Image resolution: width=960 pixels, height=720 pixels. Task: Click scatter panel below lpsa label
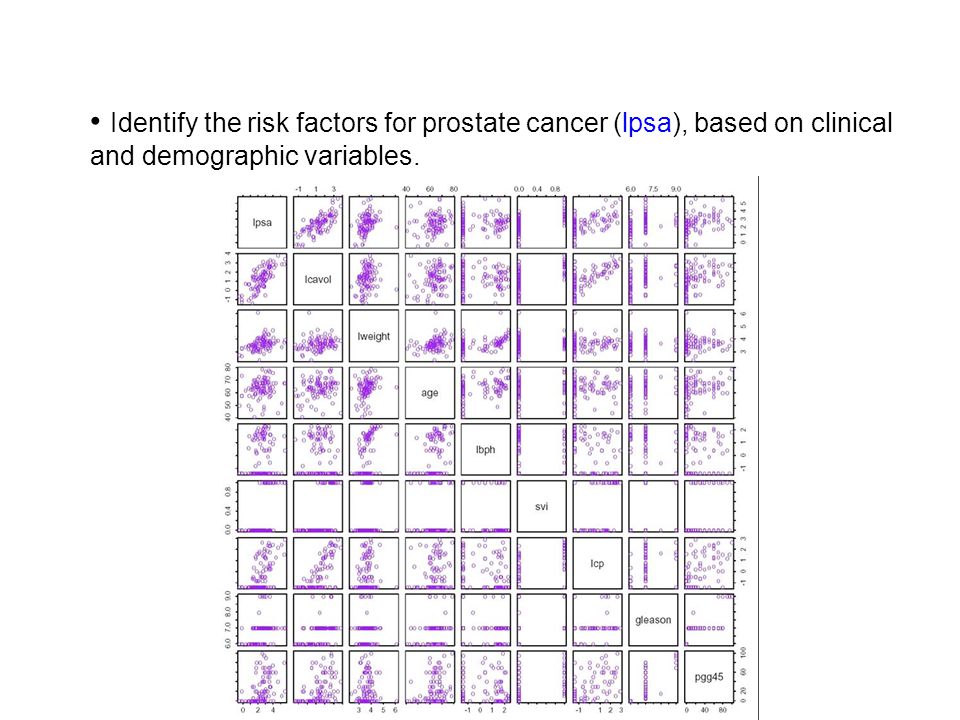[262, 279]
